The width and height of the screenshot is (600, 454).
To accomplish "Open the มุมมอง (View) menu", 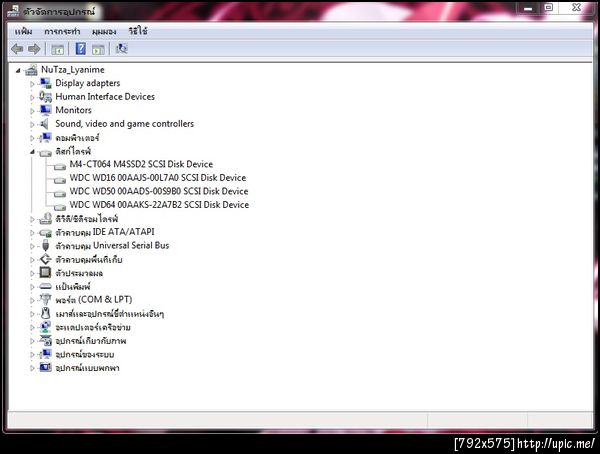I will 104,31.
